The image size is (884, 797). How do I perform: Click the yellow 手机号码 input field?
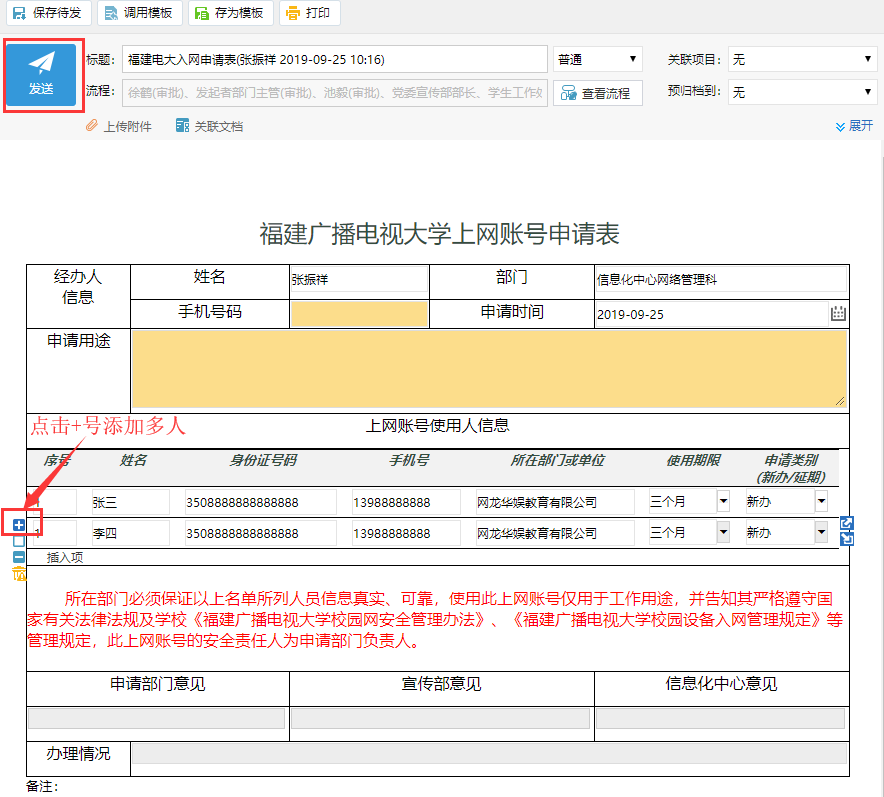(359, 314)
